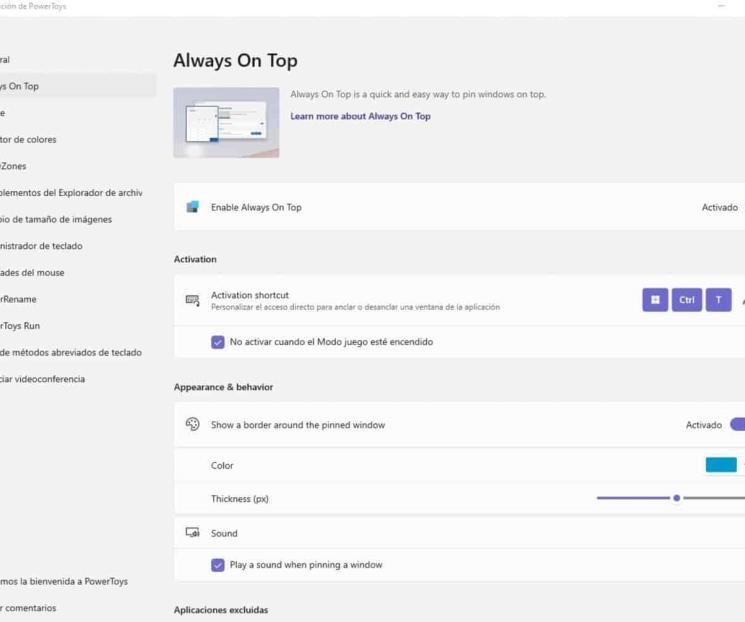Open Learn more about Always On Top link

[360, 116]
